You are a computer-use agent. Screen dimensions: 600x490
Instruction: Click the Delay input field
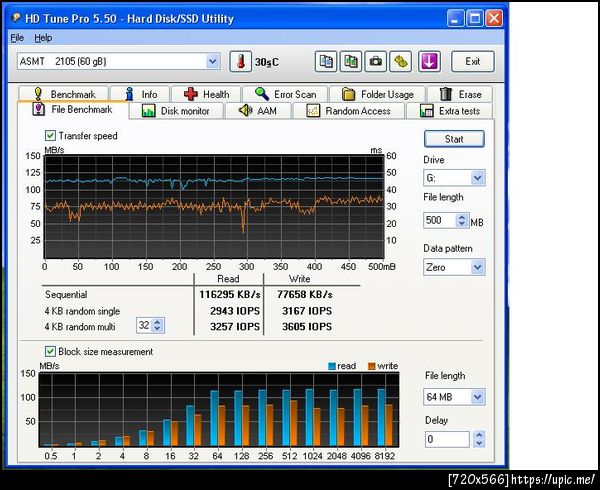coord(447,439)
